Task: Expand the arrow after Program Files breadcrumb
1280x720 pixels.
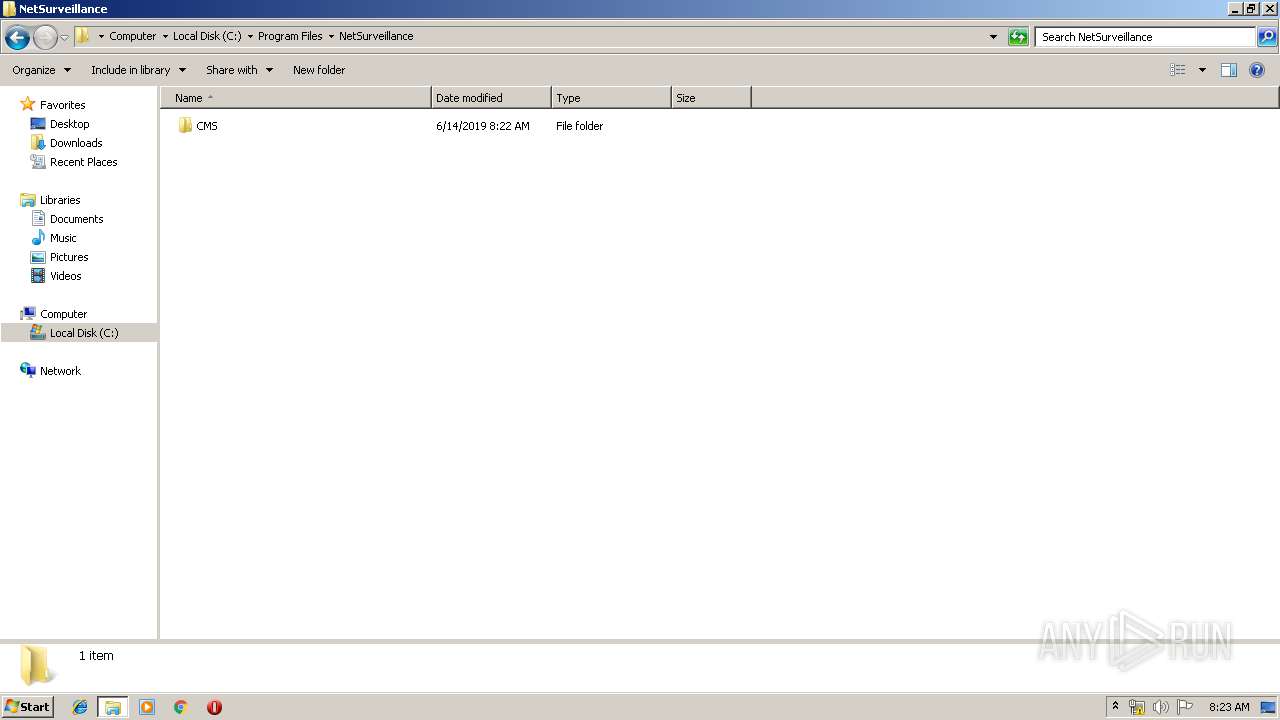Action: click(x=331, y=36)
